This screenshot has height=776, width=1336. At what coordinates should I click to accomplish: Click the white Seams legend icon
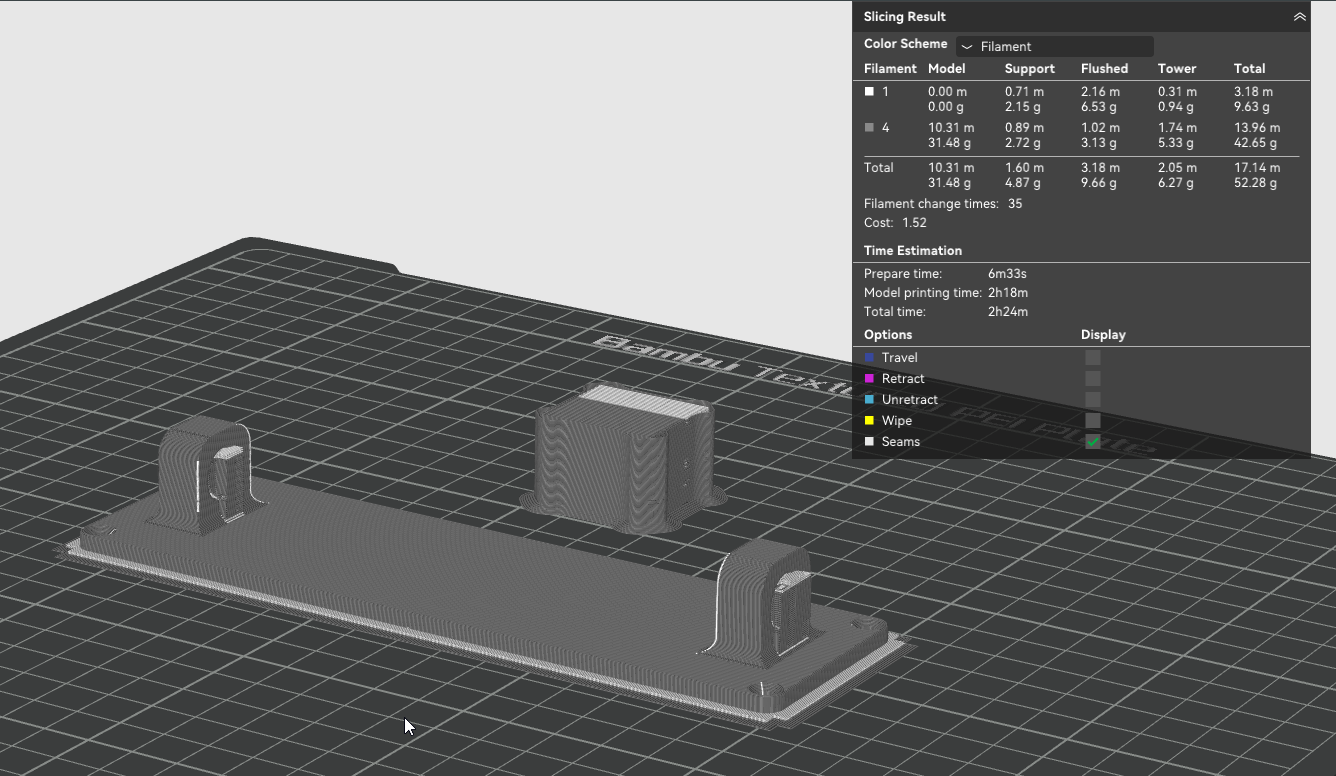coord(869,441)
